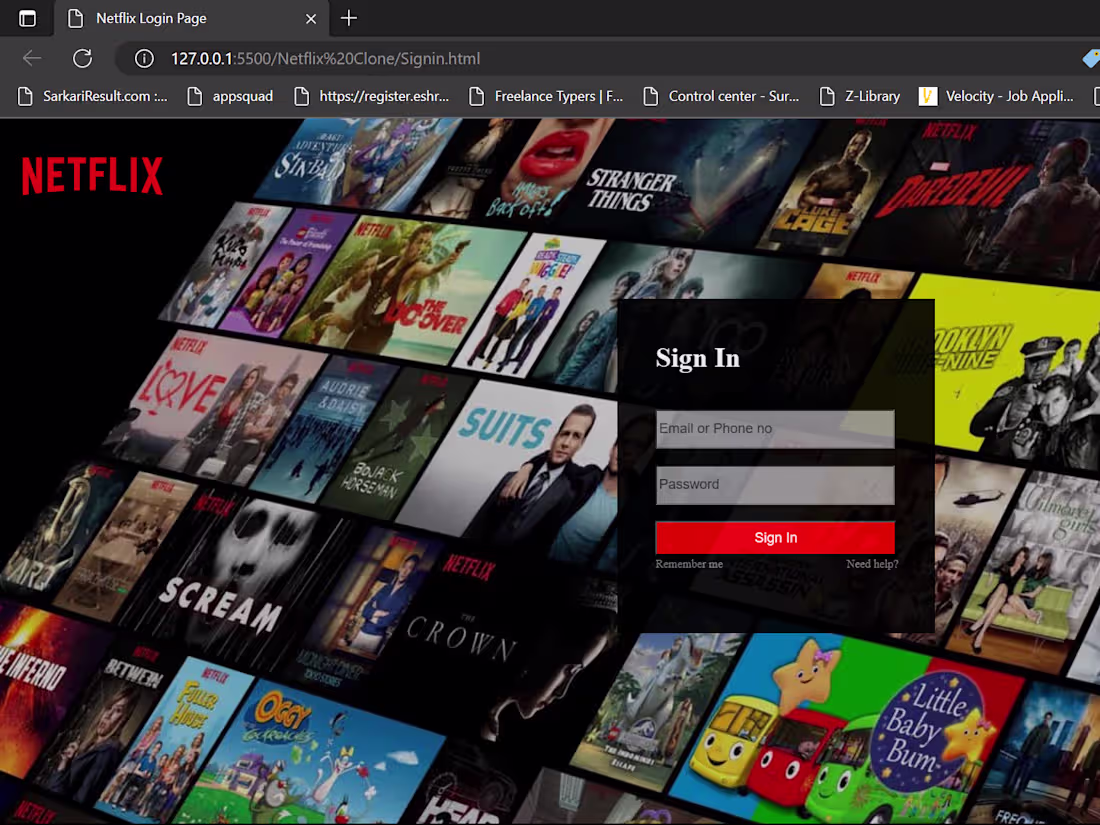The height and width of the screenshot is (825, 1100).
Task: Focus the Password field
Action: pos(775,485)
